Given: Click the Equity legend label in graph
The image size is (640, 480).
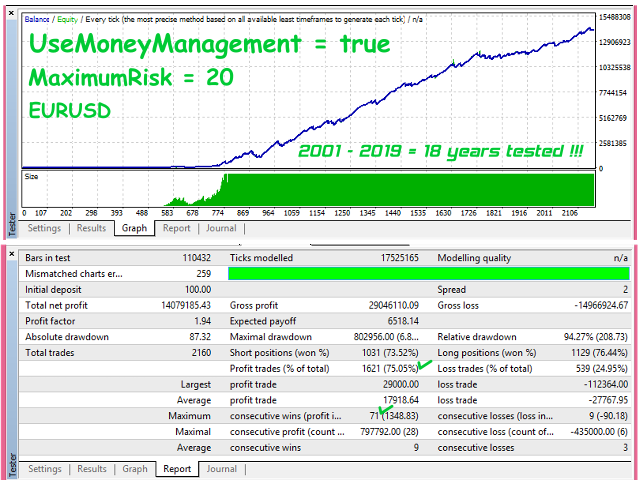Looking at the screenshot, I should coord(67,20).
